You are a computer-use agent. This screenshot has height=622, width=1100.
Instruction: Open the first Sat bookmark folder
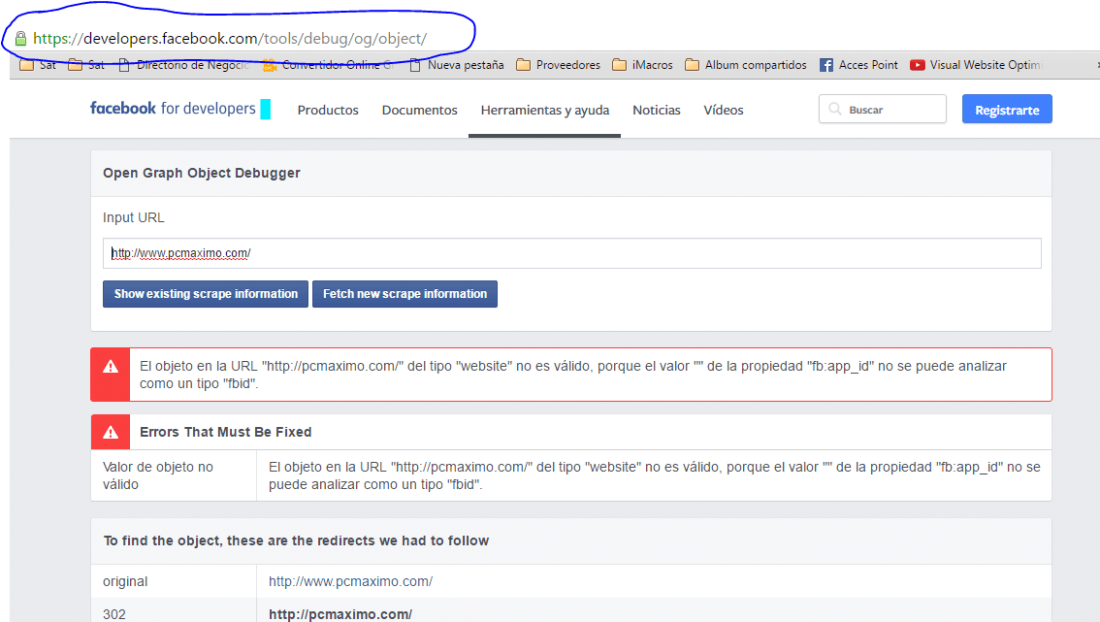[x=38, y=65]
